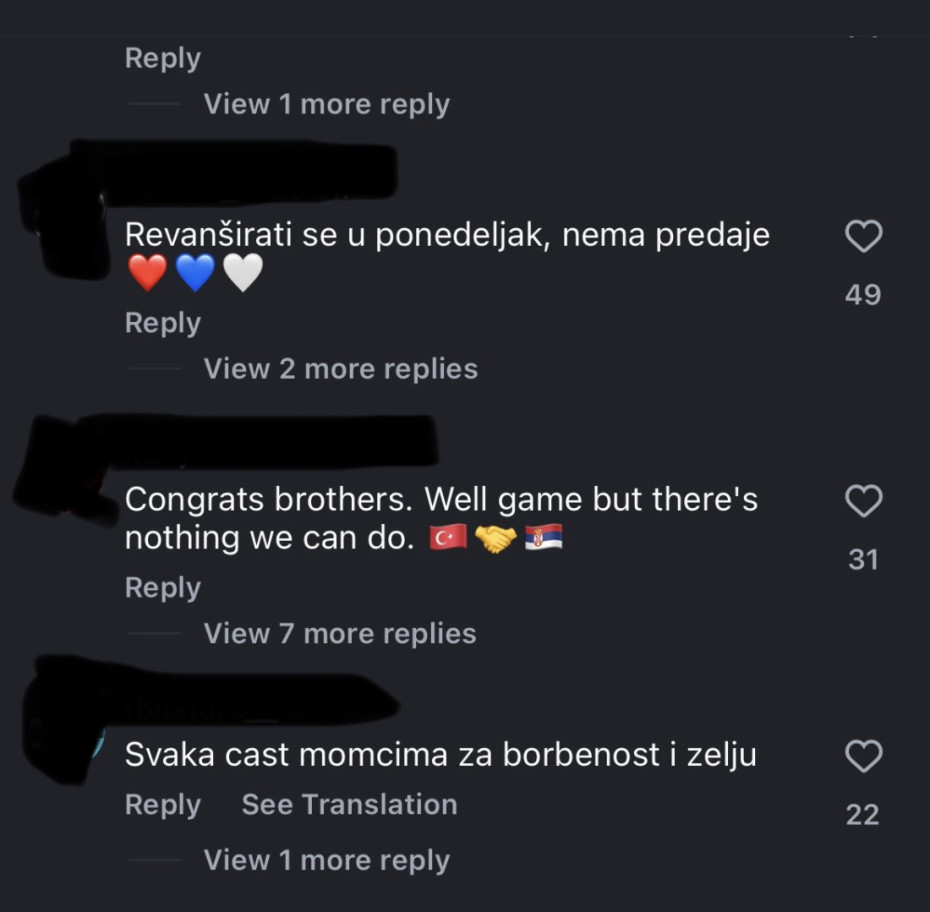The width and height of the screenshot is (930, 912).
Task: Select the "nema predaje" comment text
Action: point(446,236)
